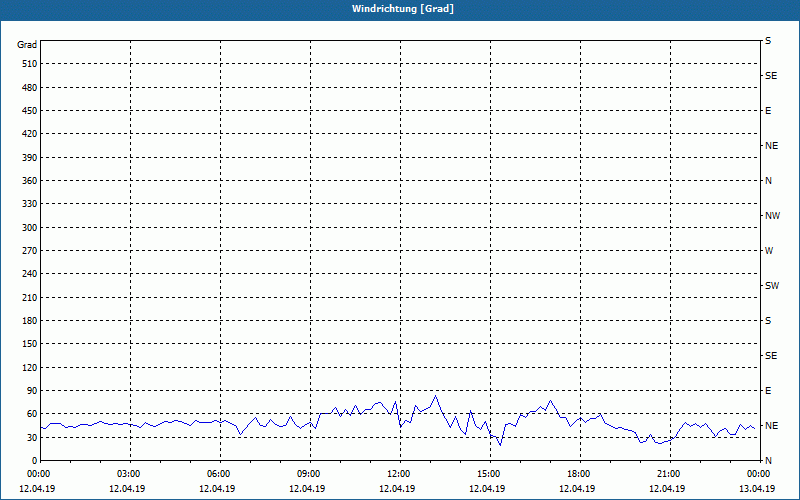Select the 480 degree axis label
The width and height of the screenshot is (800, 500).
click(x=28, y=87)
